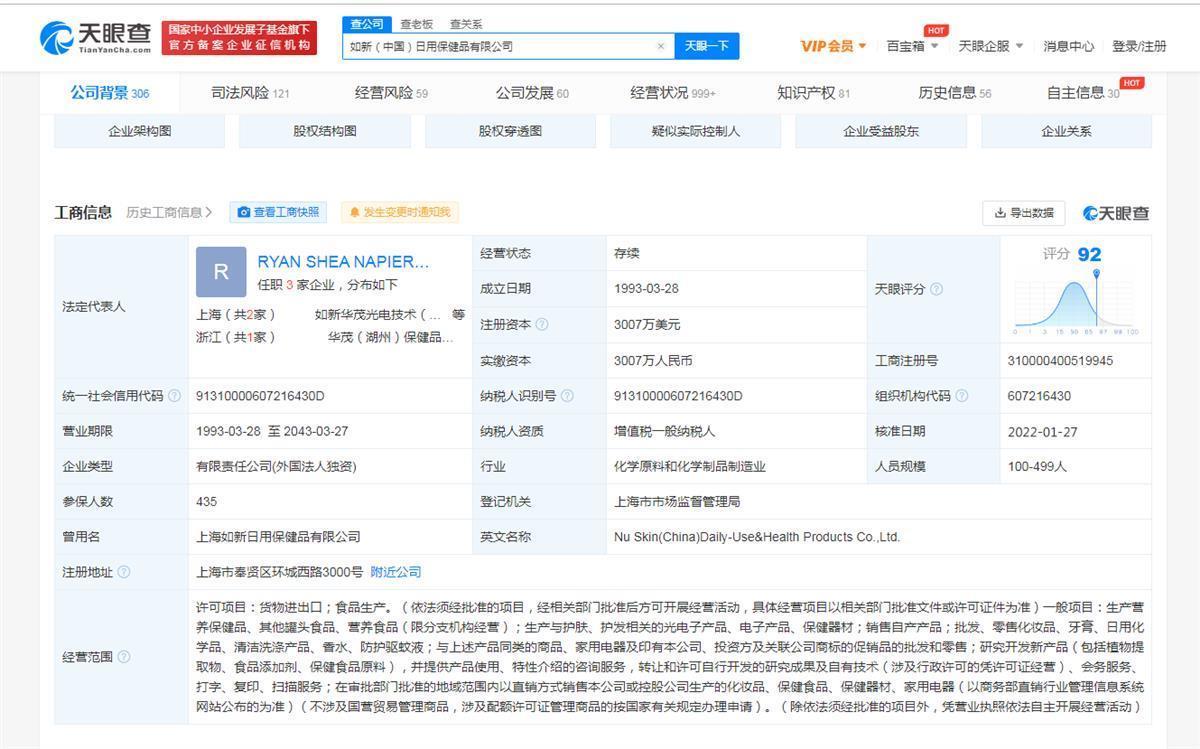The width and height of the screenshot is (1200, 749).
Task: Switch to 经营风险 tab
Action: coord(391,93)
